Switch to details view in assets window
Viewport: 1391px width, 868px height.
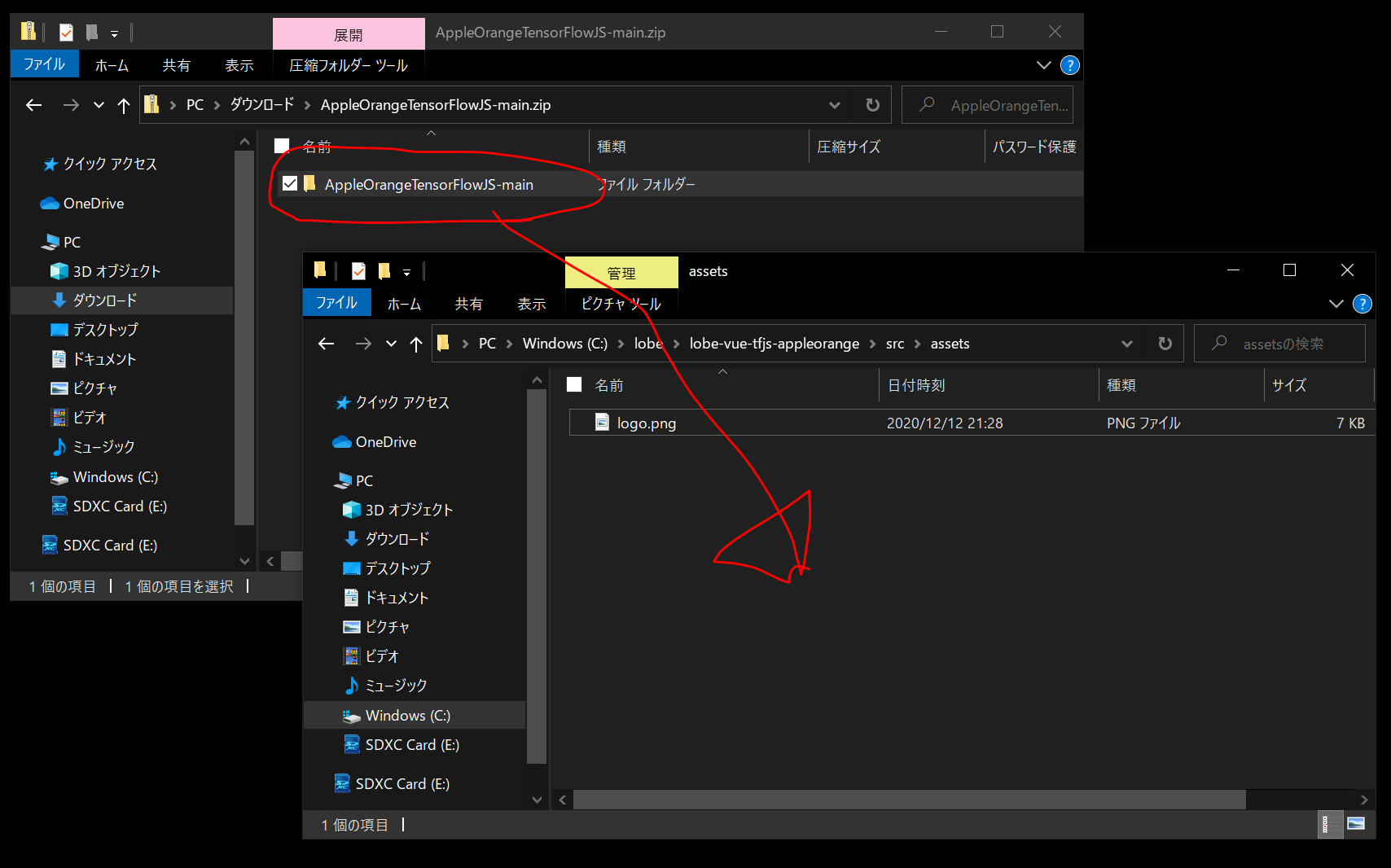1329,824
